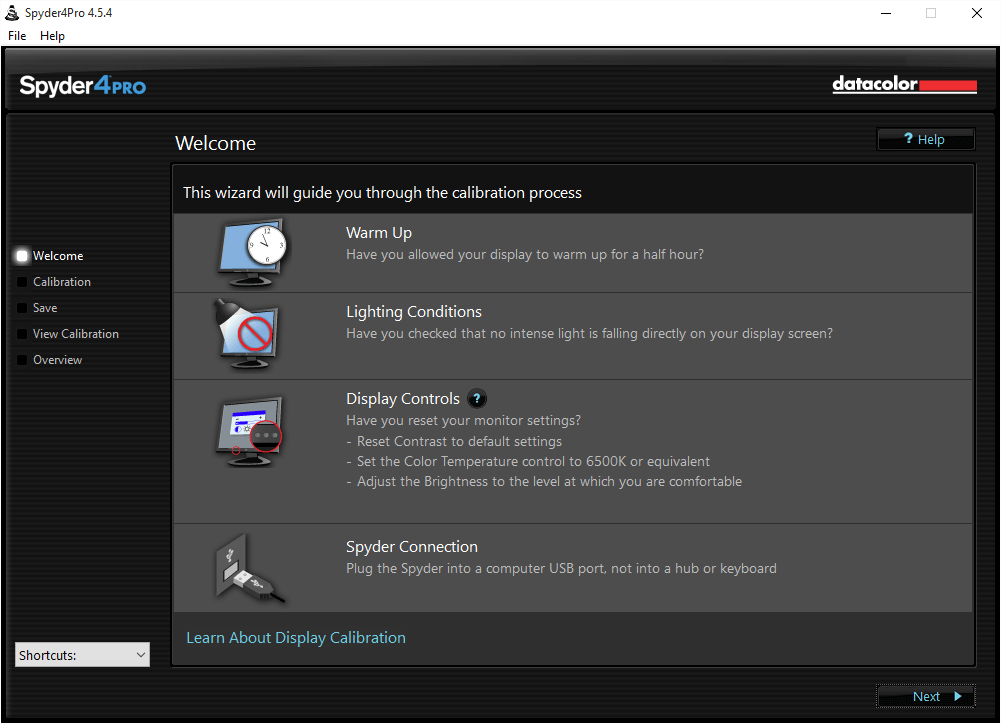
Task: Click the Warm Up monitor clock icon
Action: [252, 253]
